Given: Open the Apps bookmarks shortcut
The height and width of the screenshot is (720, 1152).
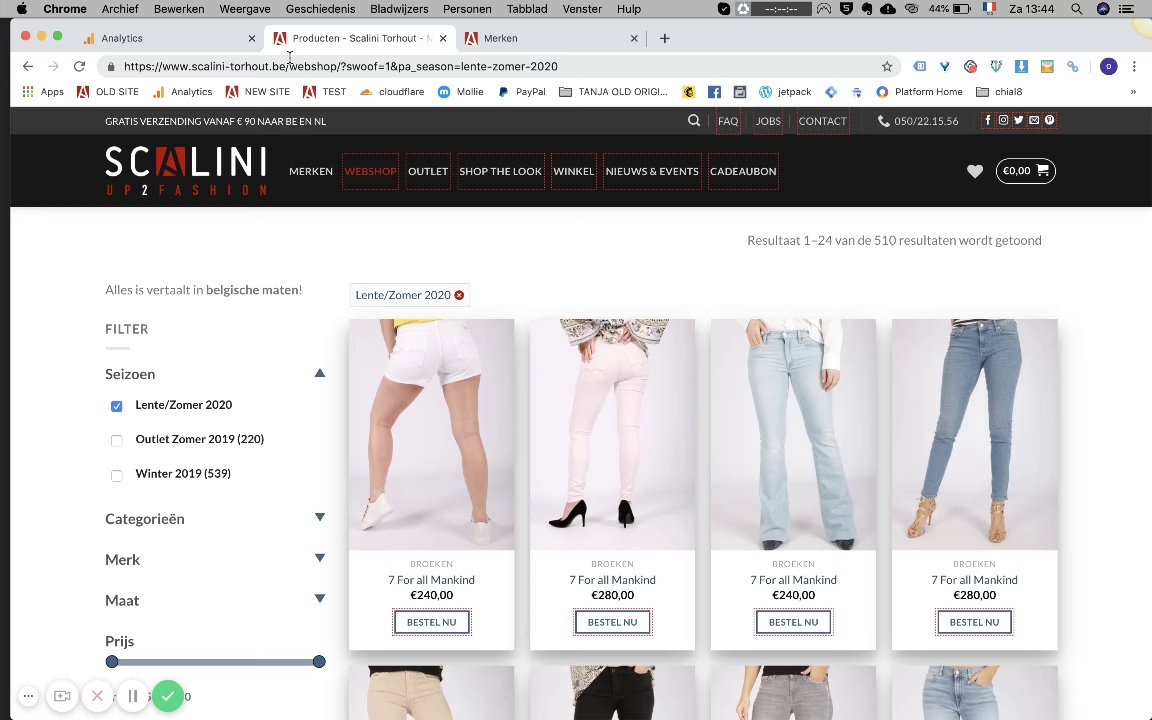Looking at the screenshot, I should click(x=43, y=92).
